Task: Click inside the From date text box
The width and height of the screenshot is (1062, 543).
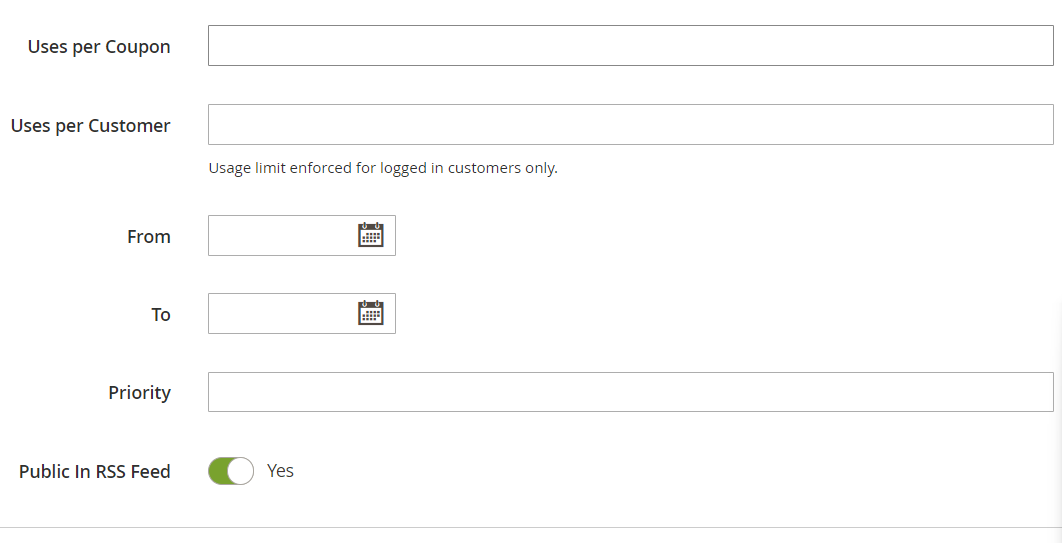Action: pyautogui.click(x=282, y=236)
